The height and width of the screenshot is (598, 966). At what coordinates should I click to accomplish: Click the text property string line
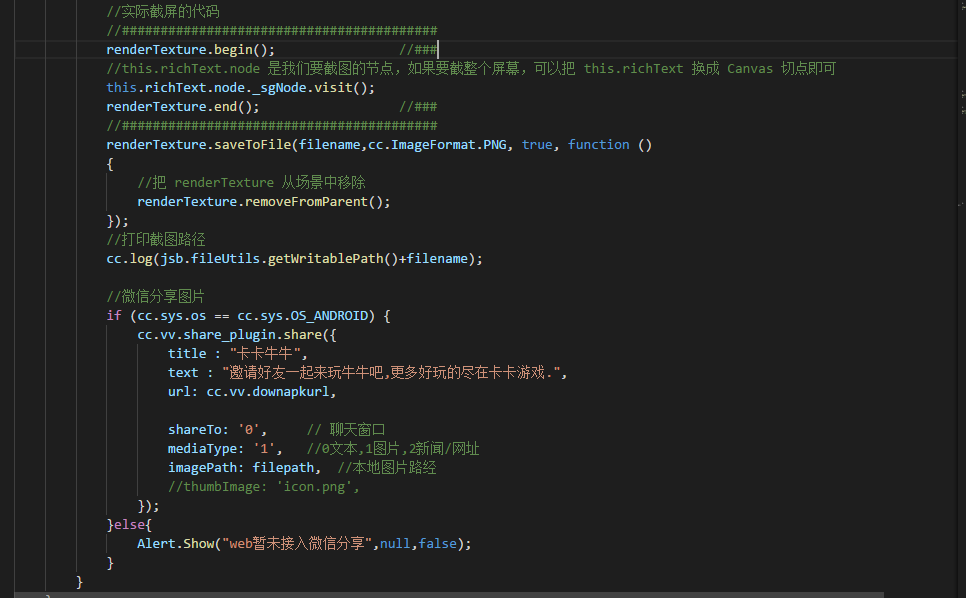[x=367, y=373]
